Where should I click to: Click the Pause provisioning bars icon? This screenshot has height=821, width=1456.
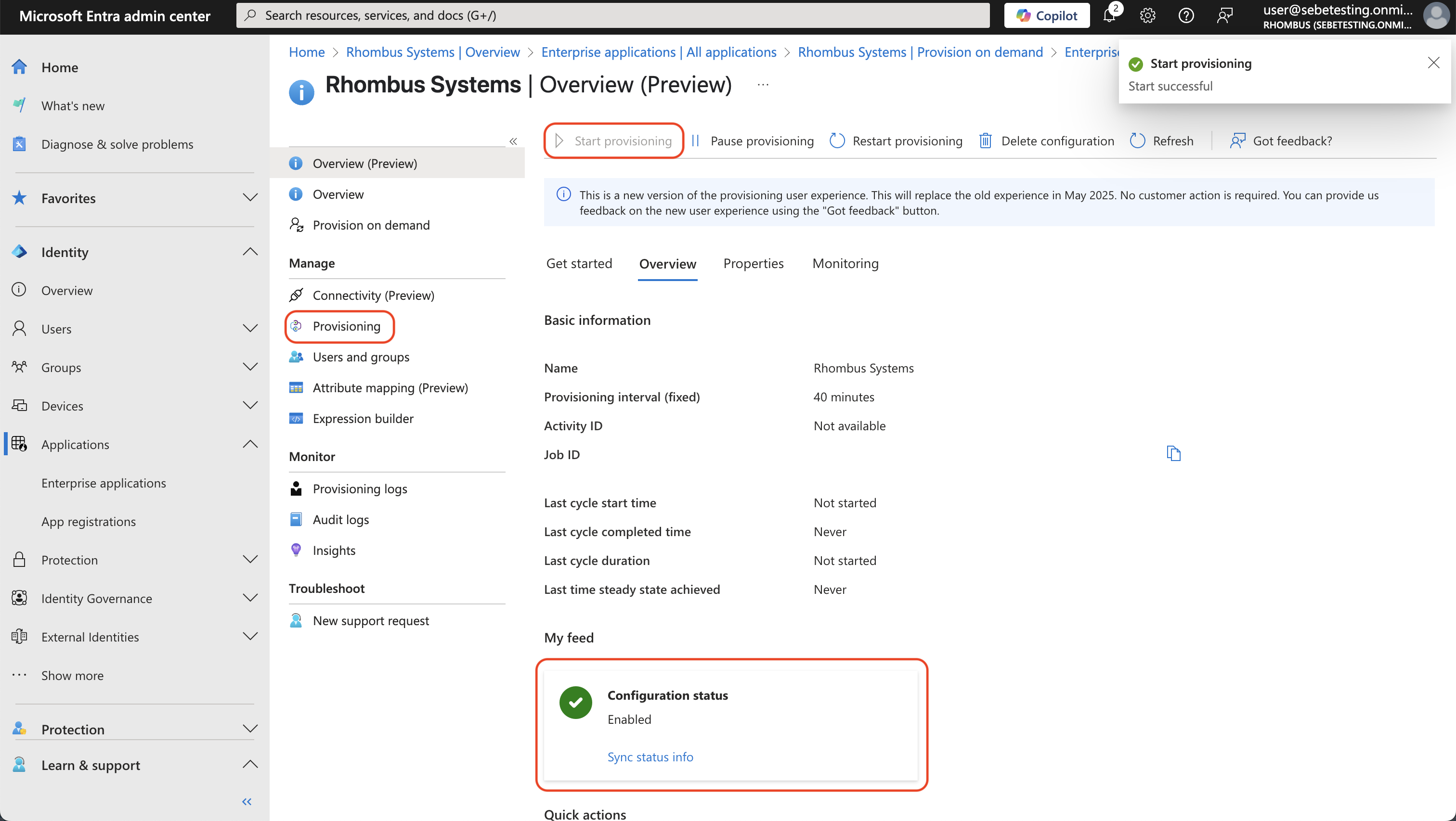pos(696,141)
